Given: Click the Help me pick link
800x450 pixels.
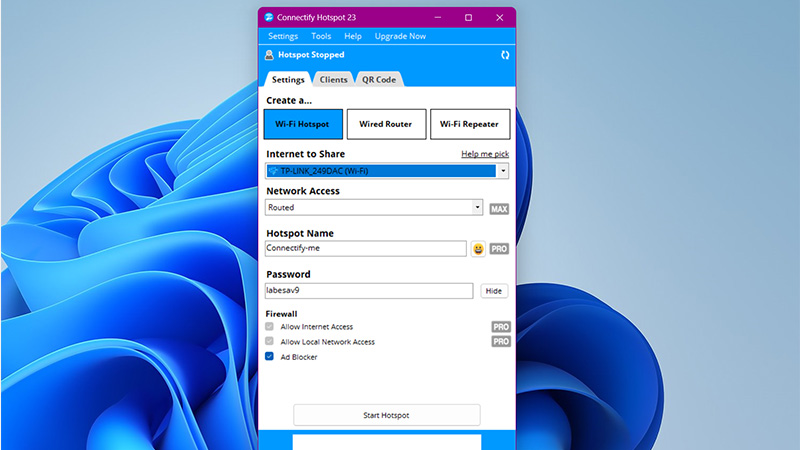Looking at the screenshot, I should 485,154.
